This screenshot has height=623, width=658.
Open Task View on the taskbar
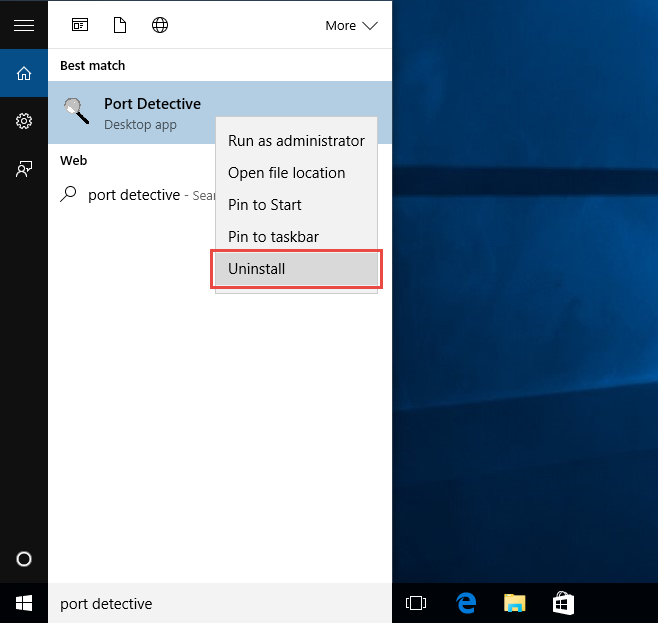[x=416, y=603]
